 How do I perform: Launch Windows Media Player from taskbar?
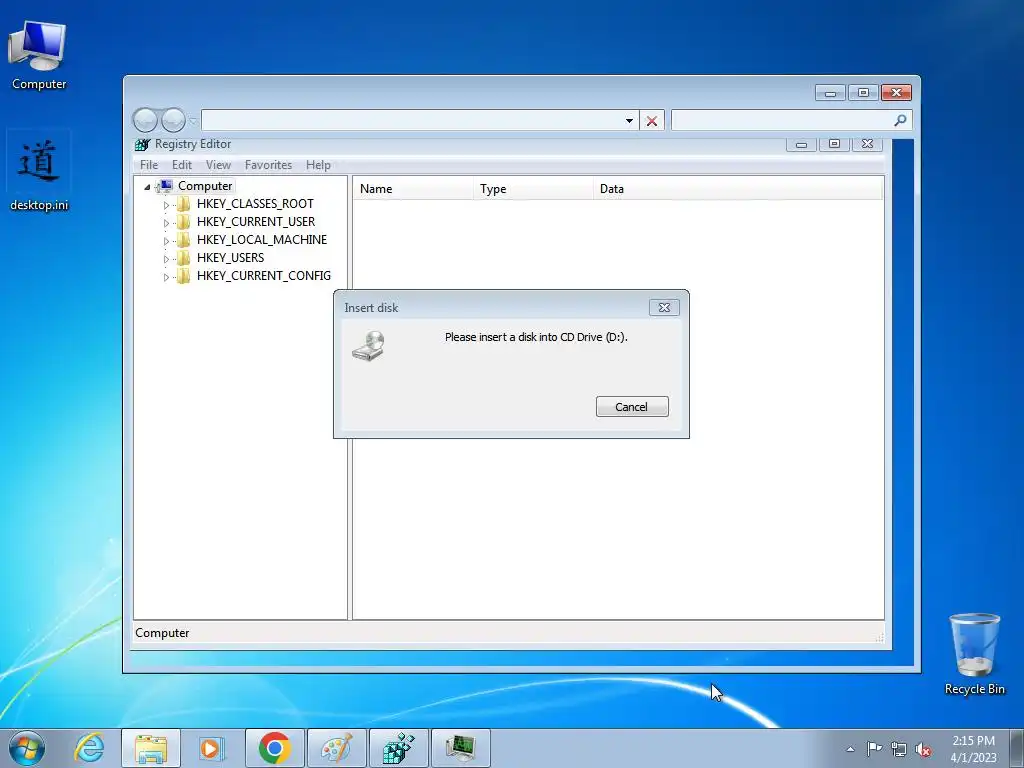pos(212,748)
